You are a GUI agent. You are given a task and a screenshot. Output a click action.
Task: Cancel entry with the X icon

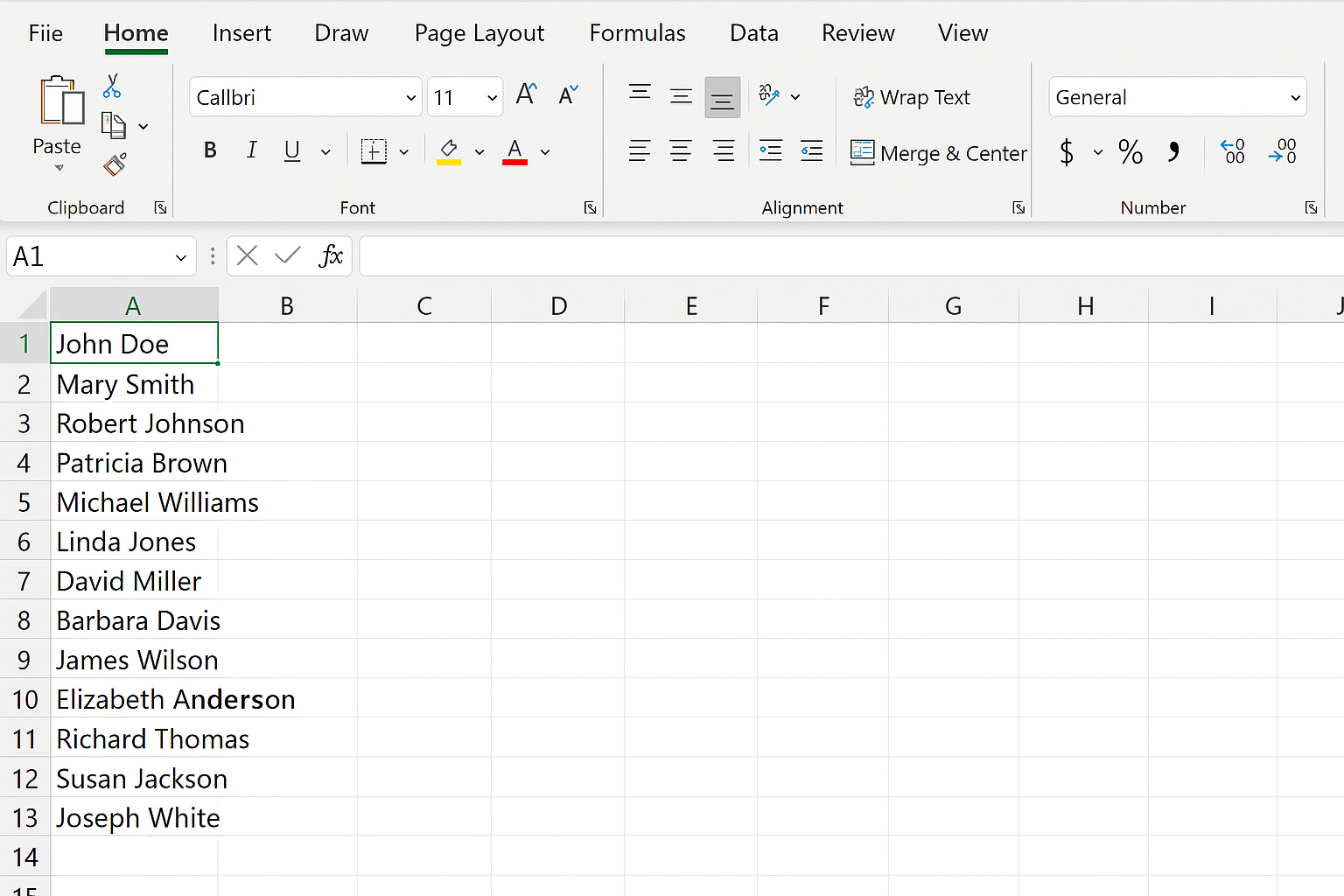(x=248, y=255)
